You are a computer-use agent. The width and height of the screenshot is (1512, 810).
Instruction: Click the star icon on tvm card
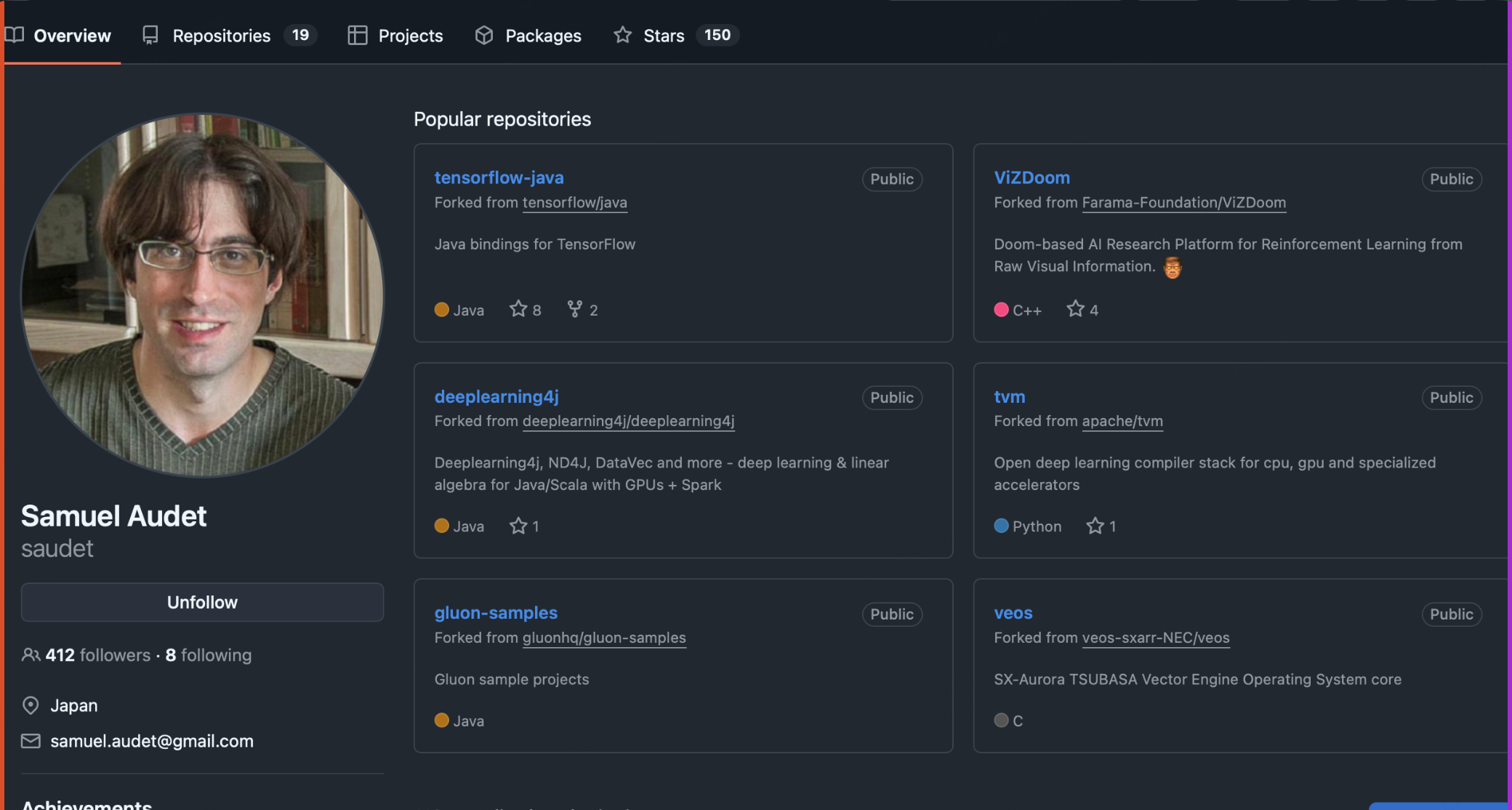click(1095, 525)
